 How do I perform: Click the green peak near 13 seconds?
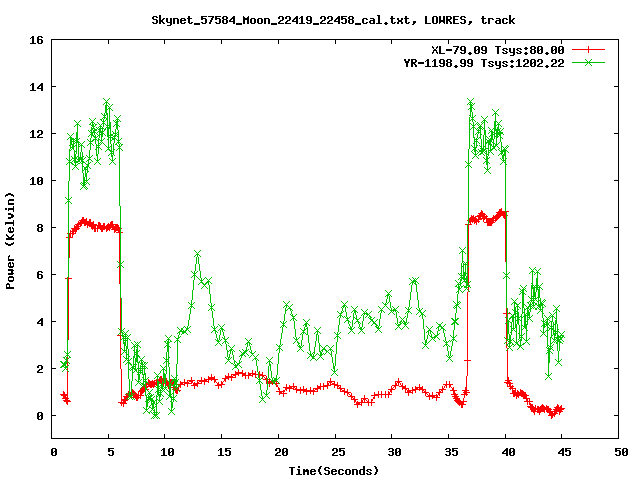[198, 255]
